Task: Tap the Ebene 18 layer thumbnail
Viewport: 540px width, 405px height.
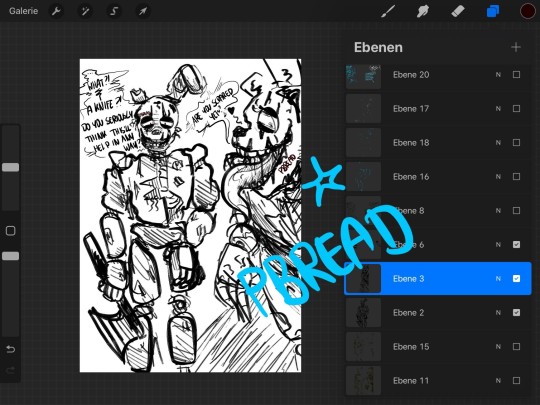Action: [363, 143]
